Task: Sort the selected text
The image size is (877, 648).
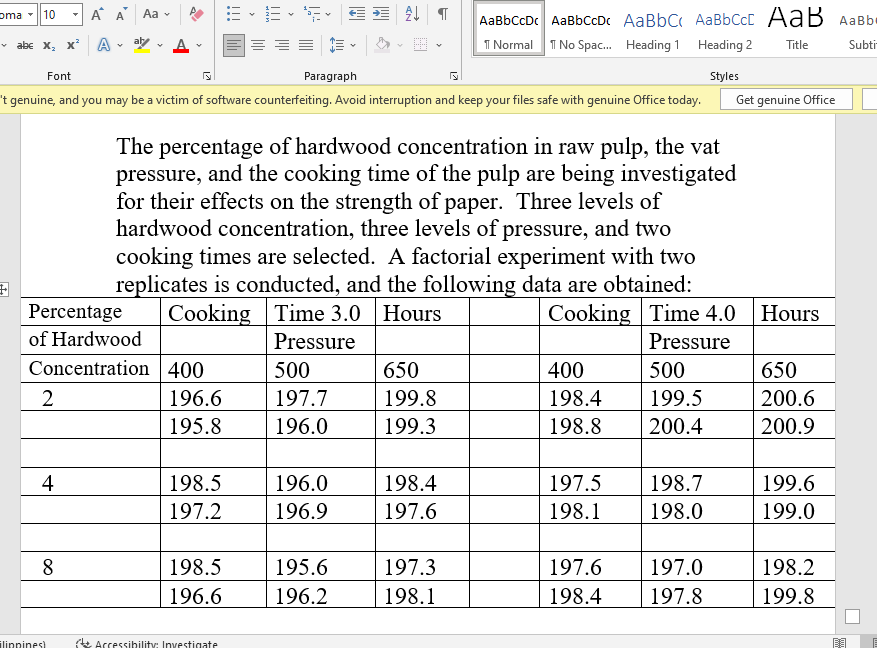Action: coord(412,14)
